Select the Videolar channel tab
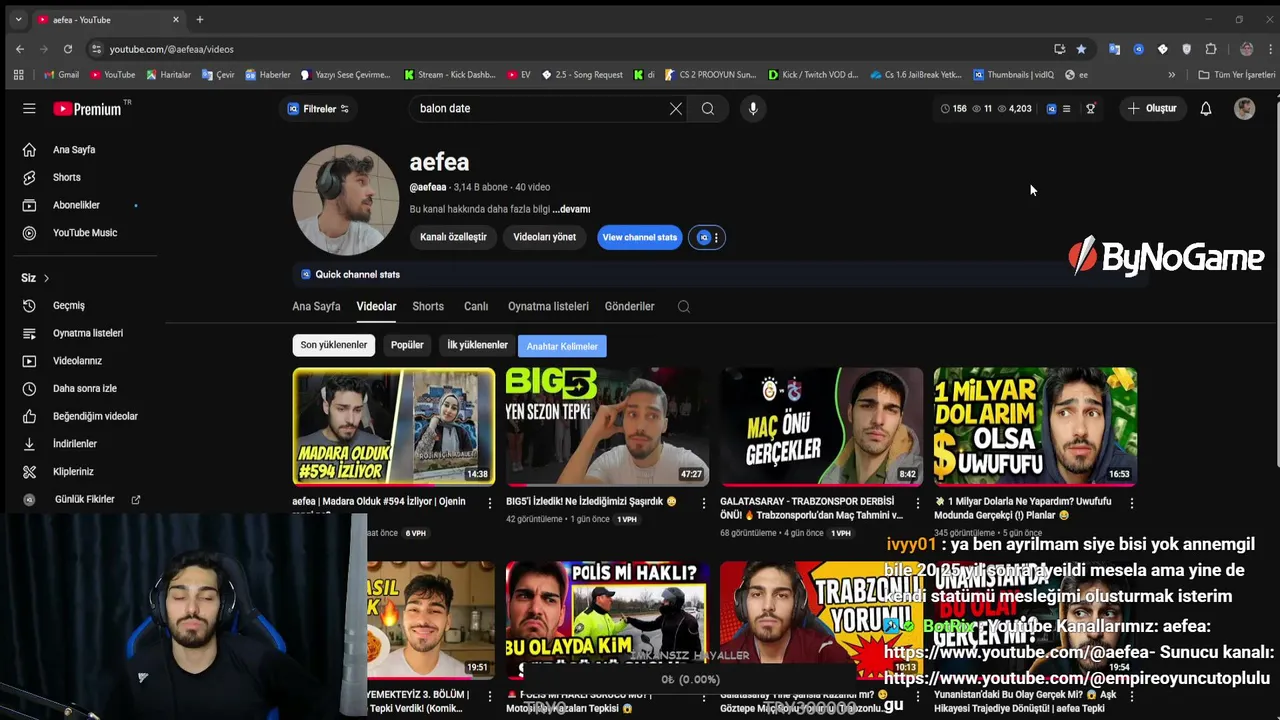Screen dimensions: 1280x720 376,307
